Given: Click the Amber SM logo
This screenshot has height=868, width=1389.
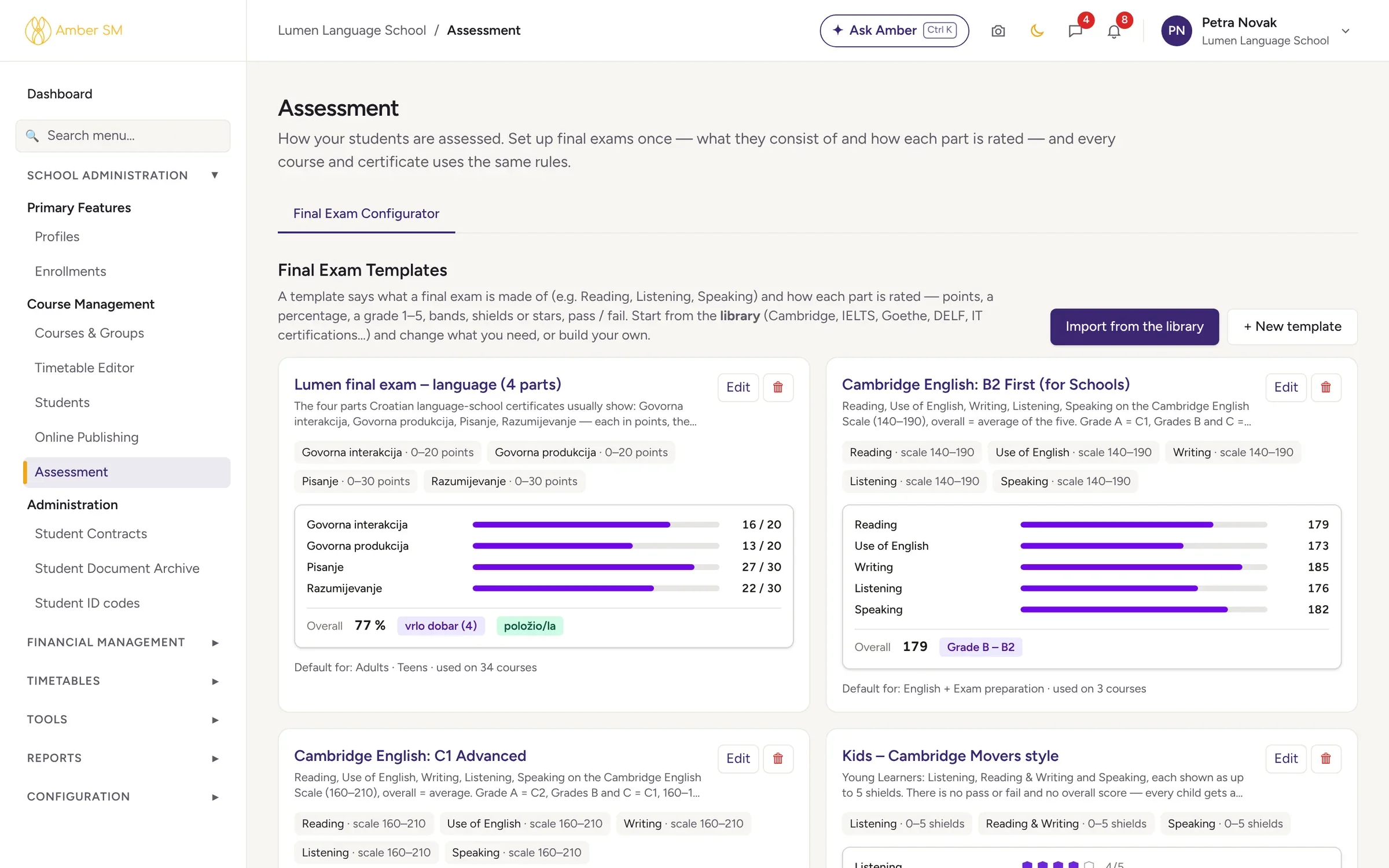Looking at the screenshot, I should [74, 30].
